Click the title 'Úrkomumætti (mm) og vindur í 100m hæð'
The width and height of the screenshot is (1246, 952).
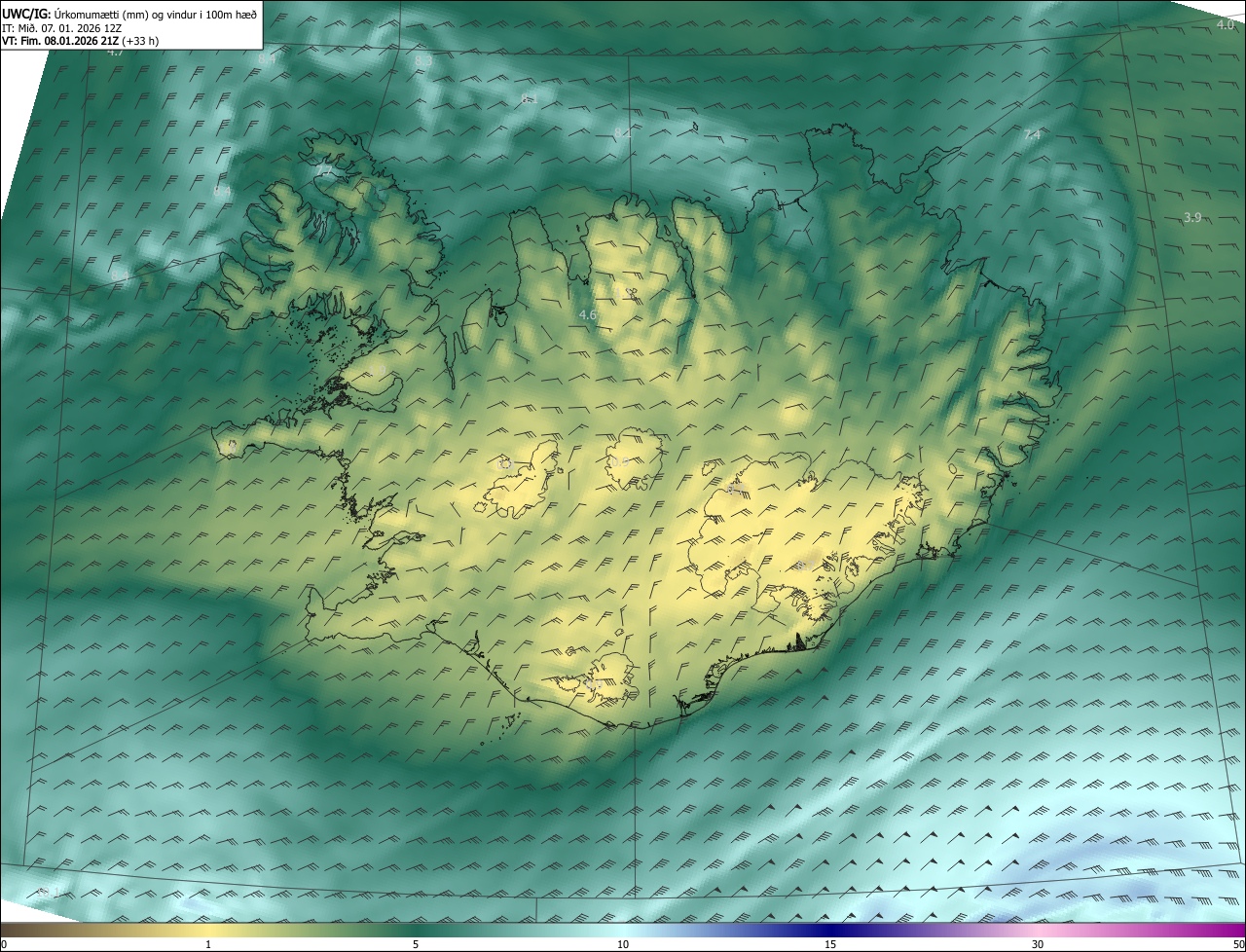pyautogui.click(x=156, y=14)
